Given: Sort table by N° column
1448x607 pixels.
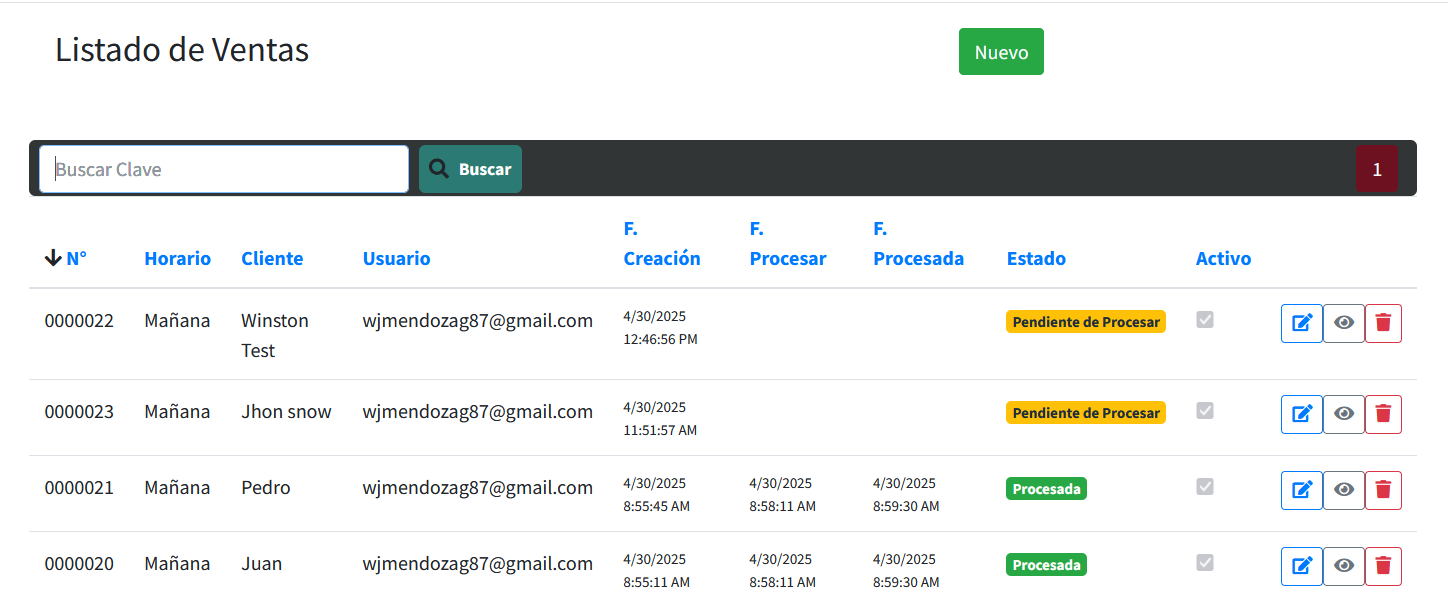Looking at the screenshot, I should (x=76, y=259).
